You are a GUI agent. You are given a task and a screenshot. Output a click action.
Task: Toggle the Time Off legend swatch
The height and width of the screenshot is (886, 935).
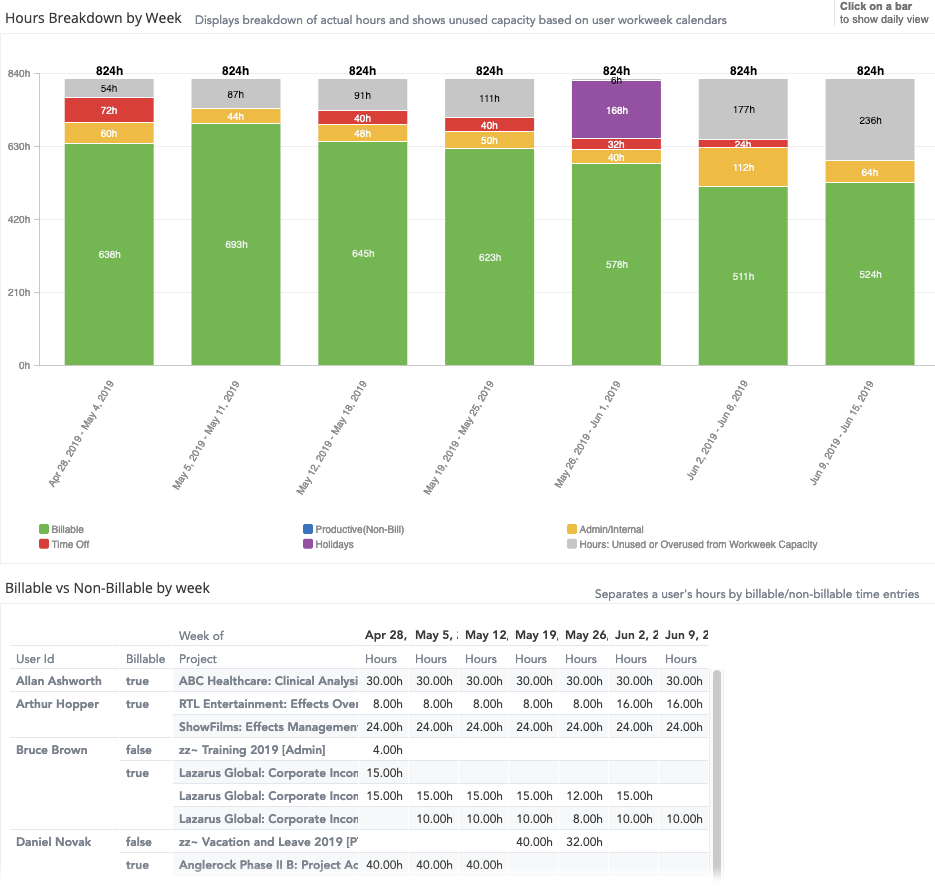[x=44, y=544]
